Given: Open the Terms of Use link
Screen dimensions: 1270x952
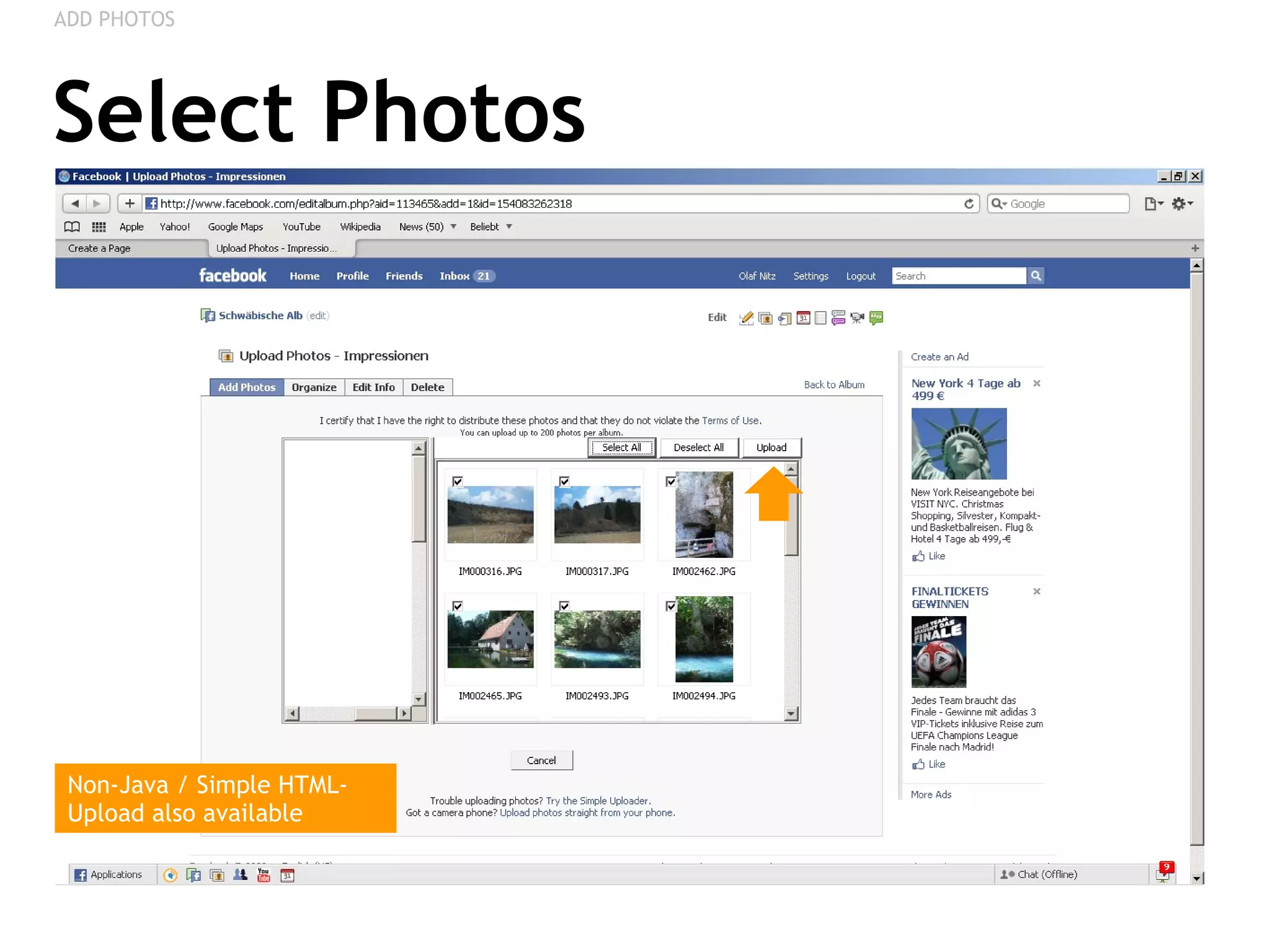Looking at the screenshot, I should click(x=730, y=421).
